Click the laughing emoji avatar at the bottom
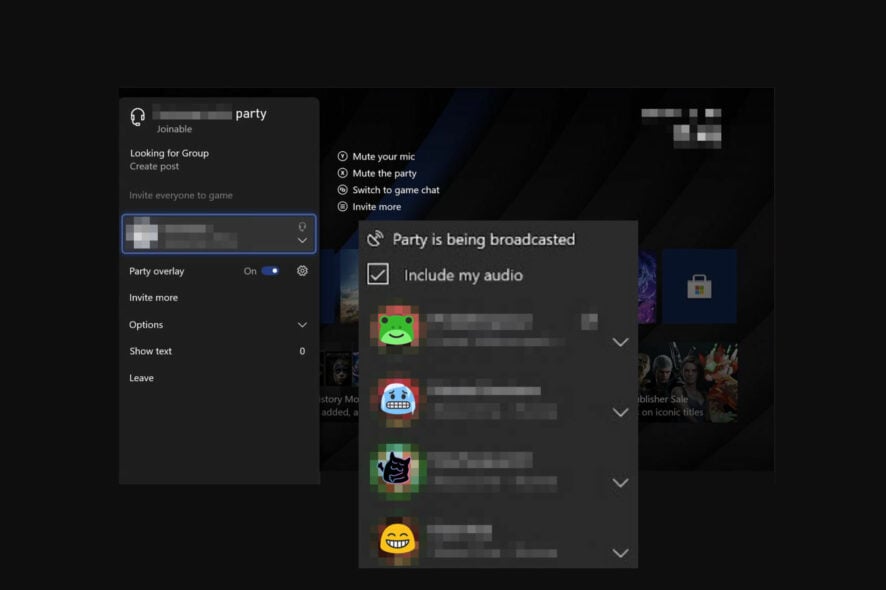 396,536
